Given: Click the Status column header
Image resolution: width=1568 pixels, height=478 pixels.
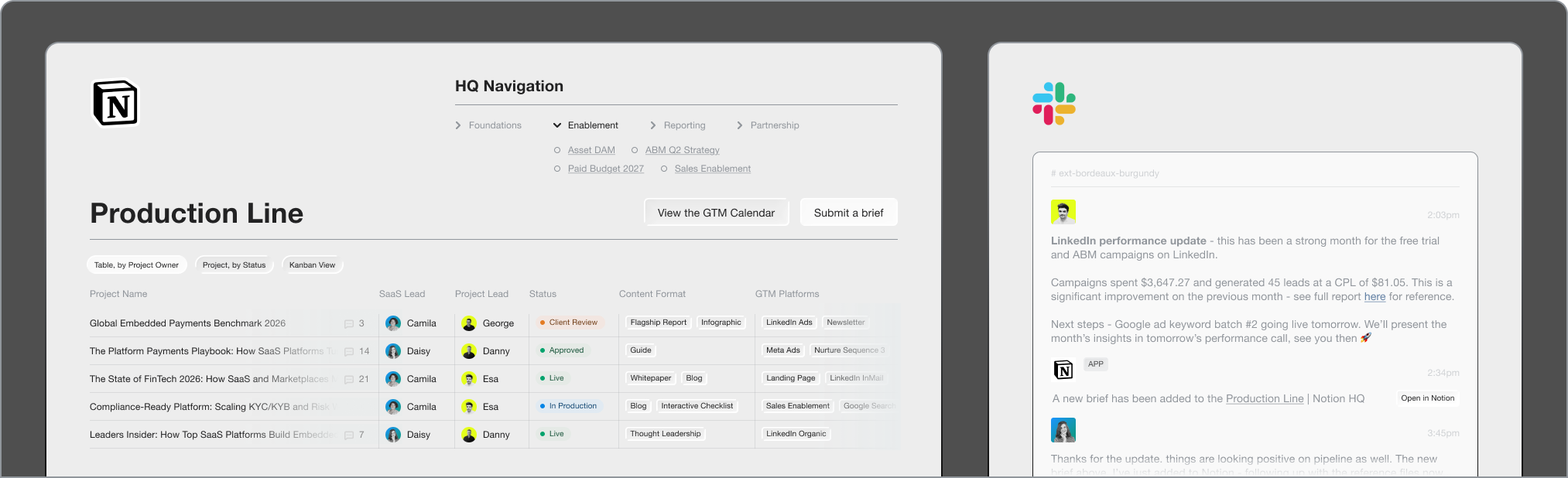Looking at the screenshot, I should coord(543,294).
